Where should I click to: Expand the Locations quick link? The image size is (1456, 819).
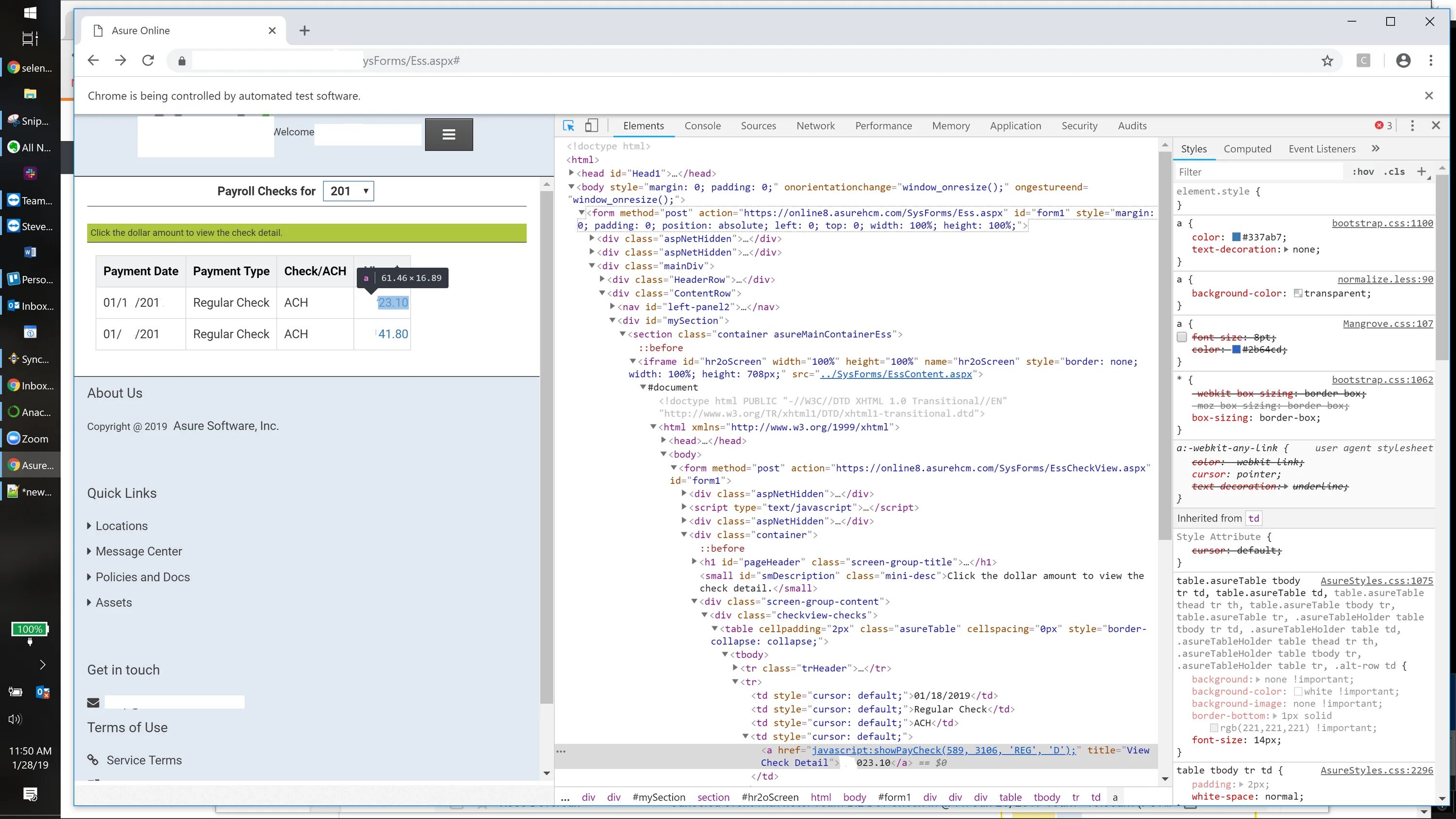[x=121, y=525]
